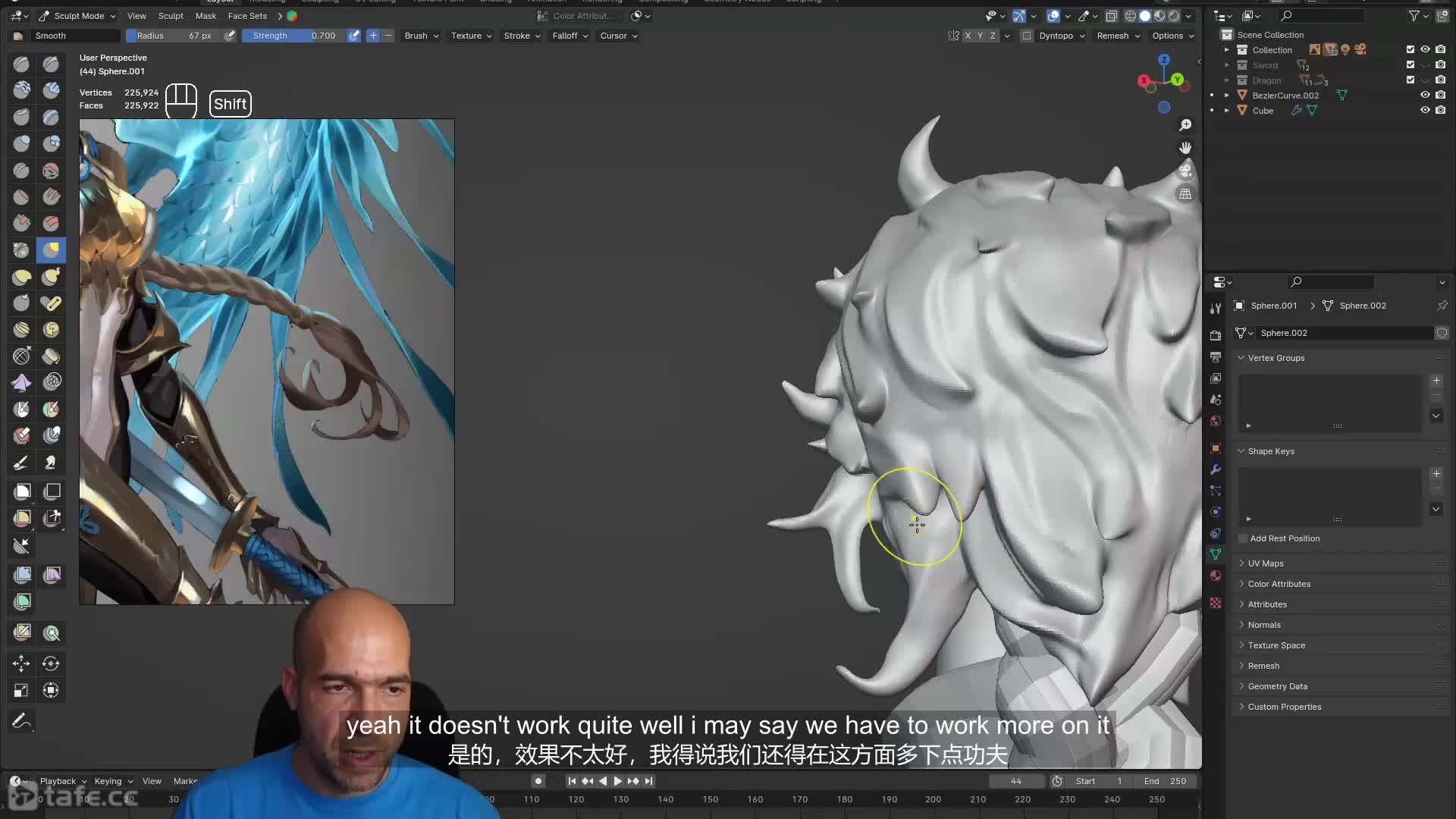The height and width of the screenshot is (819, 1456).
Task: Click the viewport zoom magnifier gizmo
Action: (x=1185, y=125)
